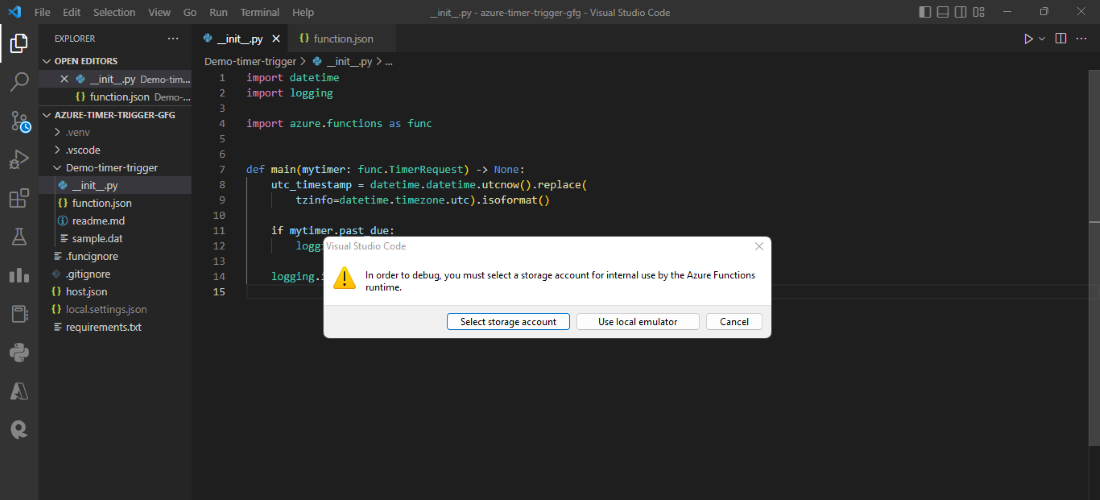Close the __init__.py editor tab
This screenshot has width=1100, height=500.
(276, 39)
